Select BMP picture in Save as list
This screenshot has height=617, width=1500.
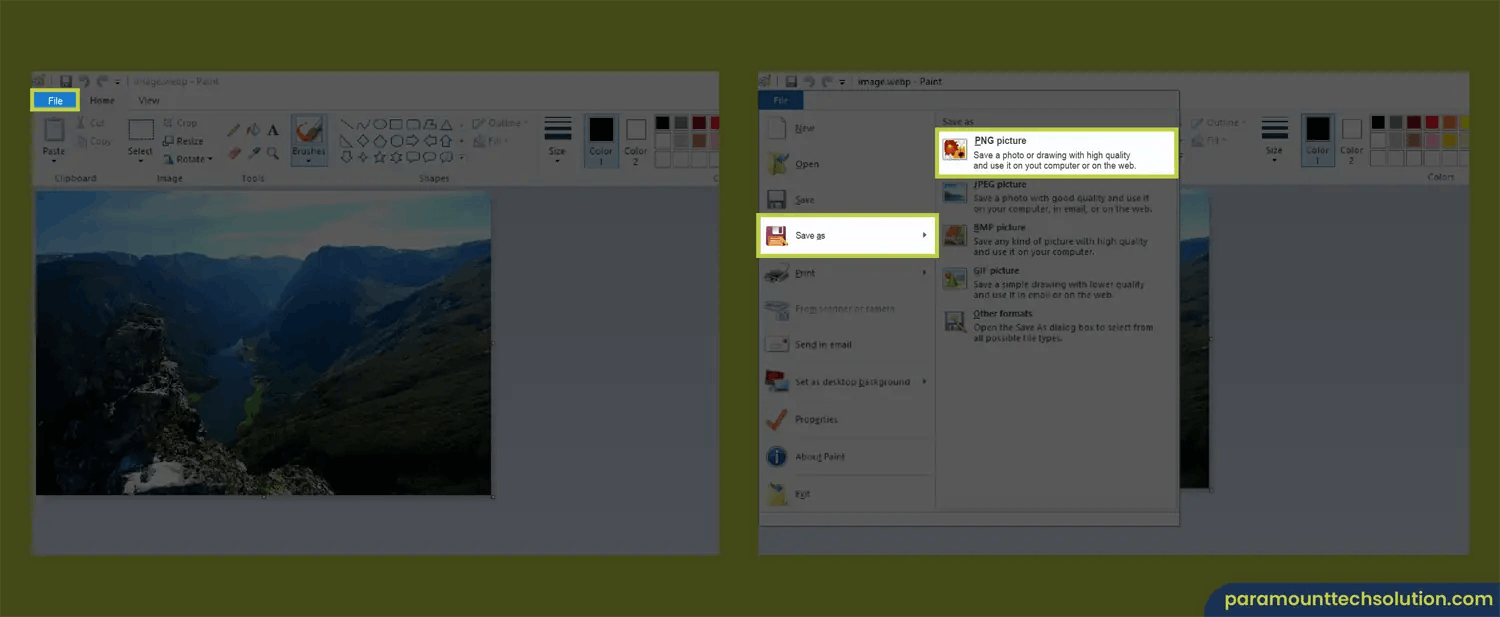point(1057,240)
